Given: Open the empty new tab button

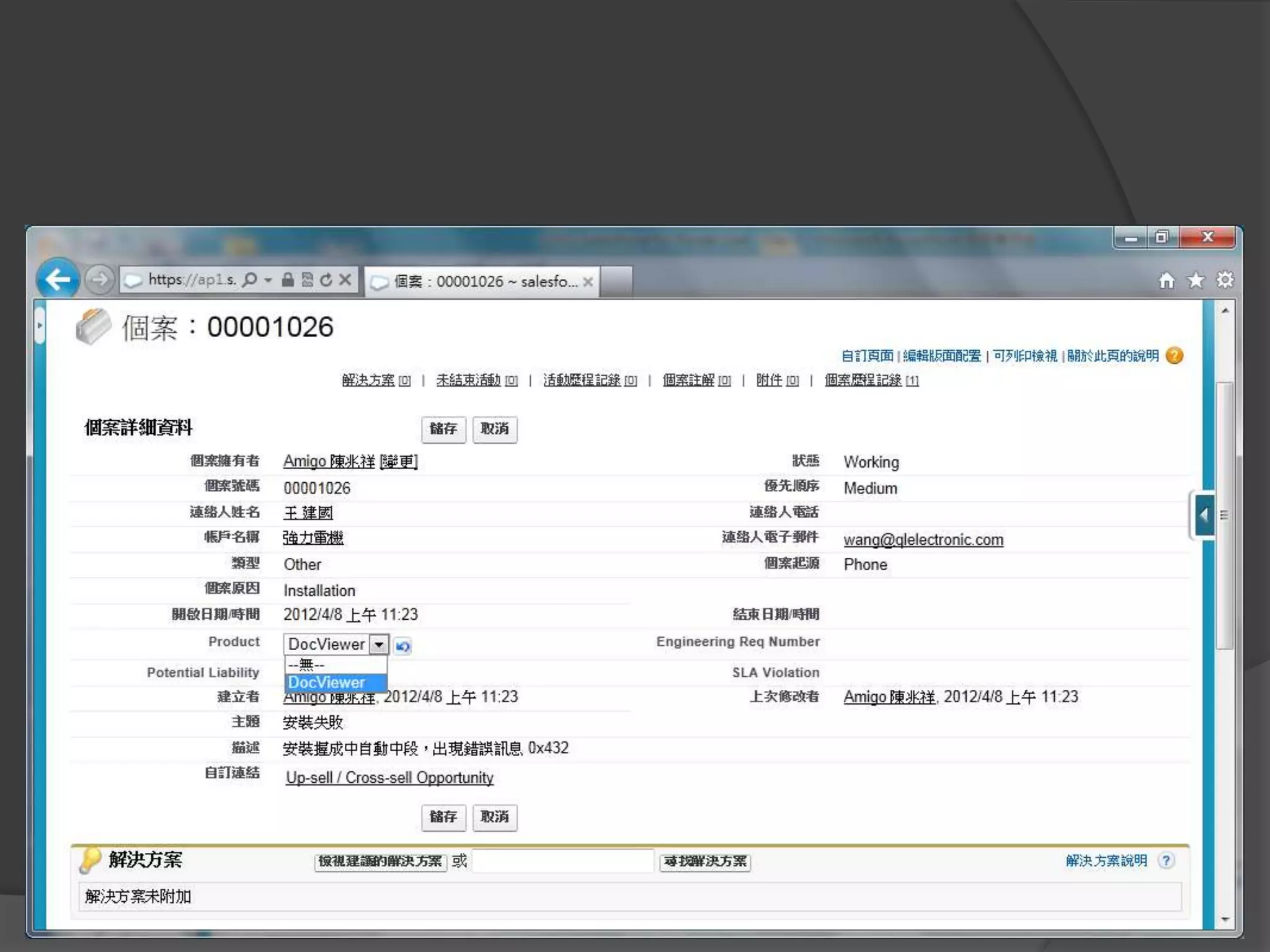Looking at the screenshot, I should point(616,281).
